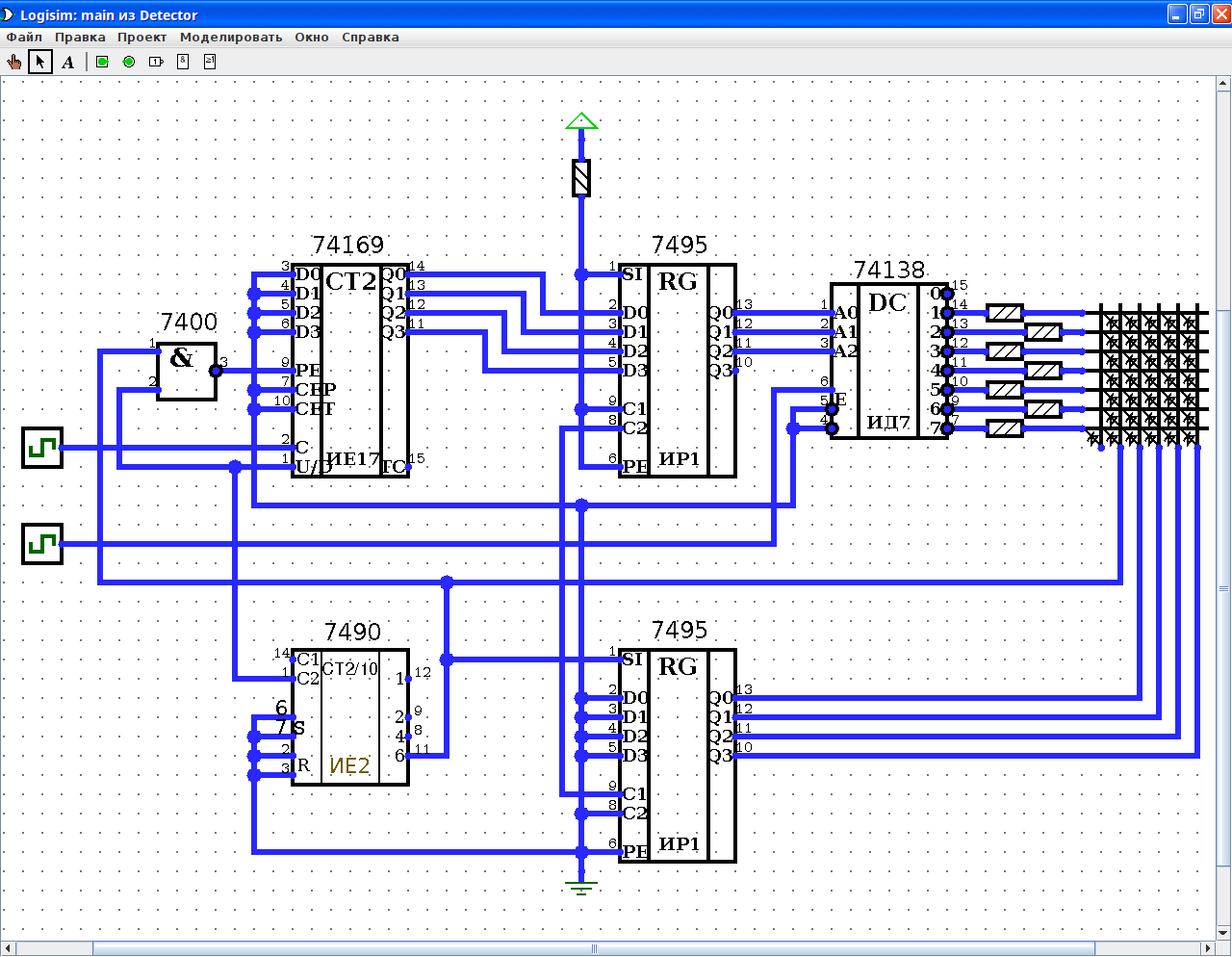This screenshot has width=1232, height=957.
Task: Select the 7400 NAND gate chip
Action: [x=187, y=371]
